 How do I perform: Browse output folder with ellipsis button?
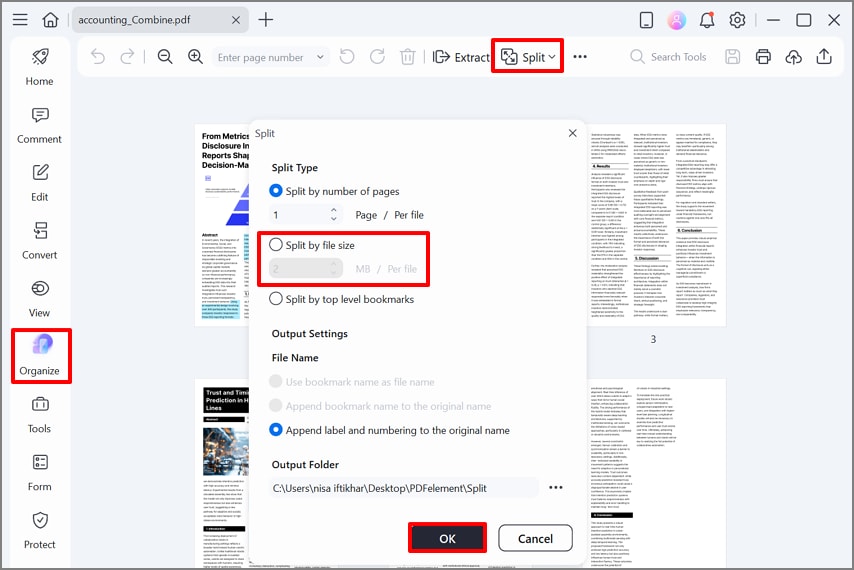click(556, 487)
